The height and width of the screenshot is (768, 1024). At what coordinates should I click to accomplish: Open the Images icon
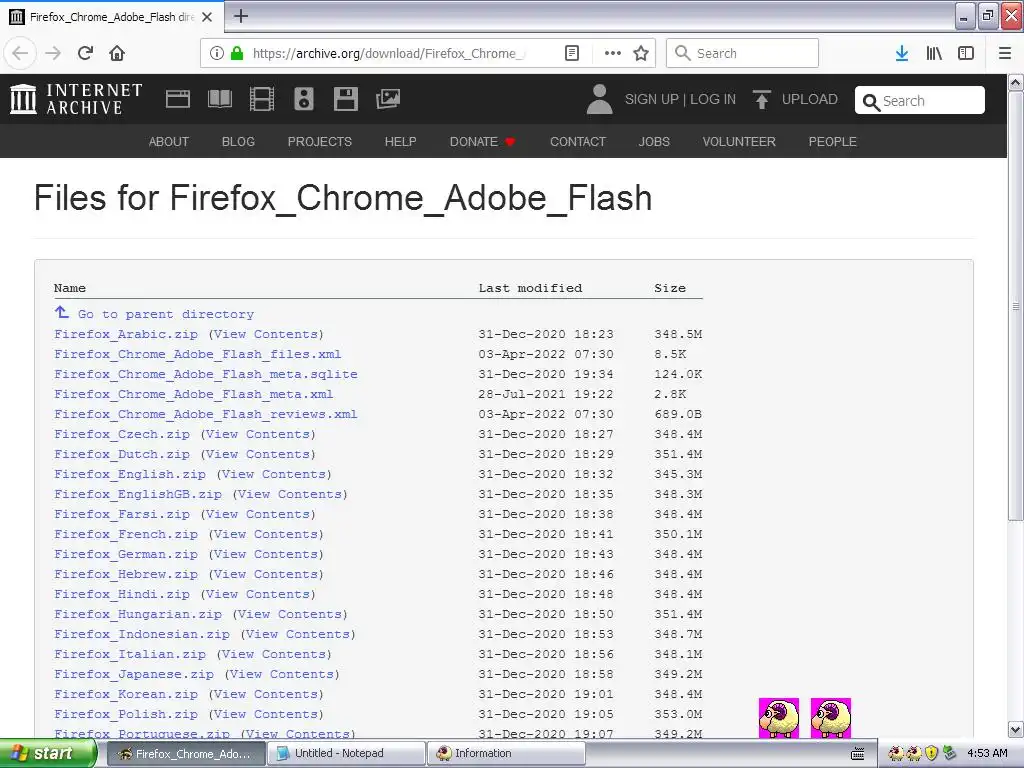[x=388, y=99]
